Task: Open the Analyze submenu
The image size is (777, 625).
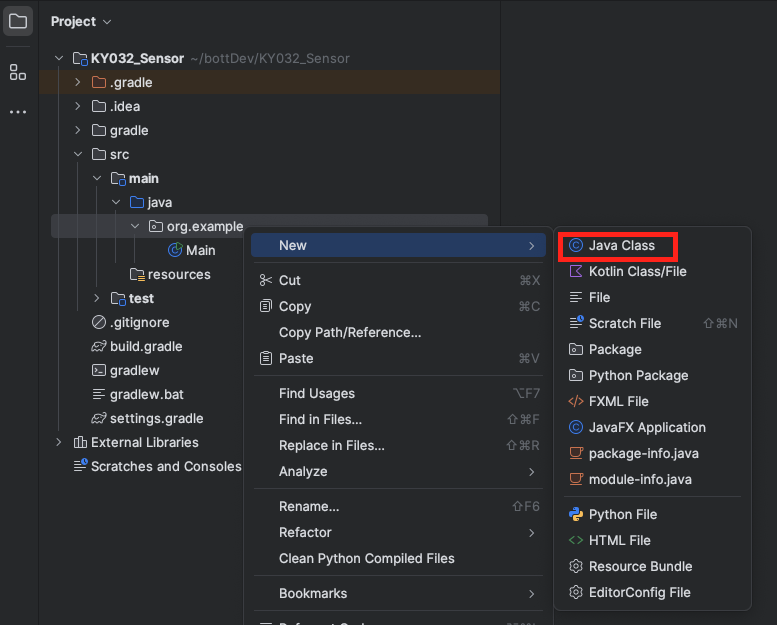Action: (398, 471)
